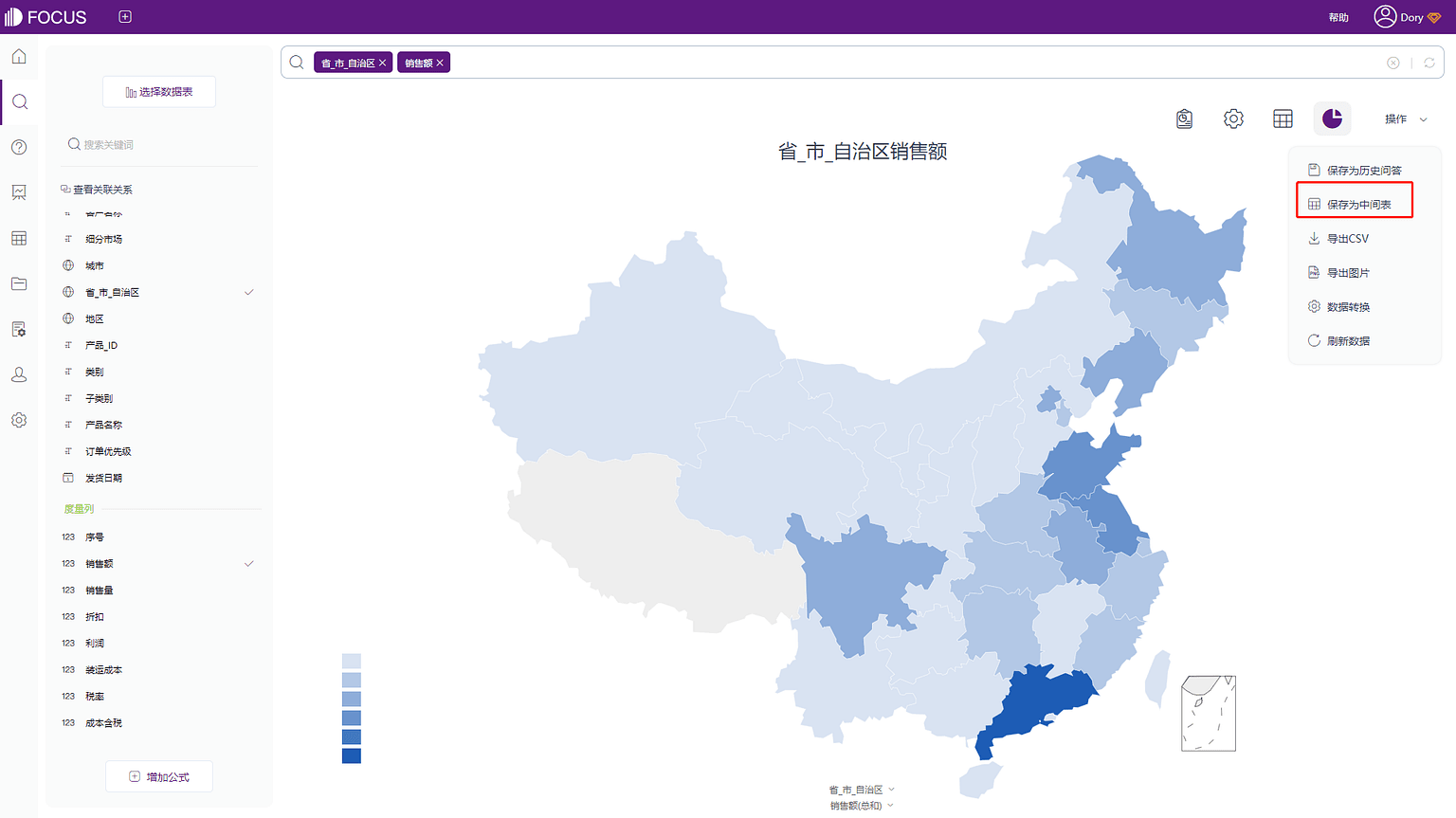Open the report document sidebar icon
The width and height of the screenshot is (1456, 818).
pos(19,329)
